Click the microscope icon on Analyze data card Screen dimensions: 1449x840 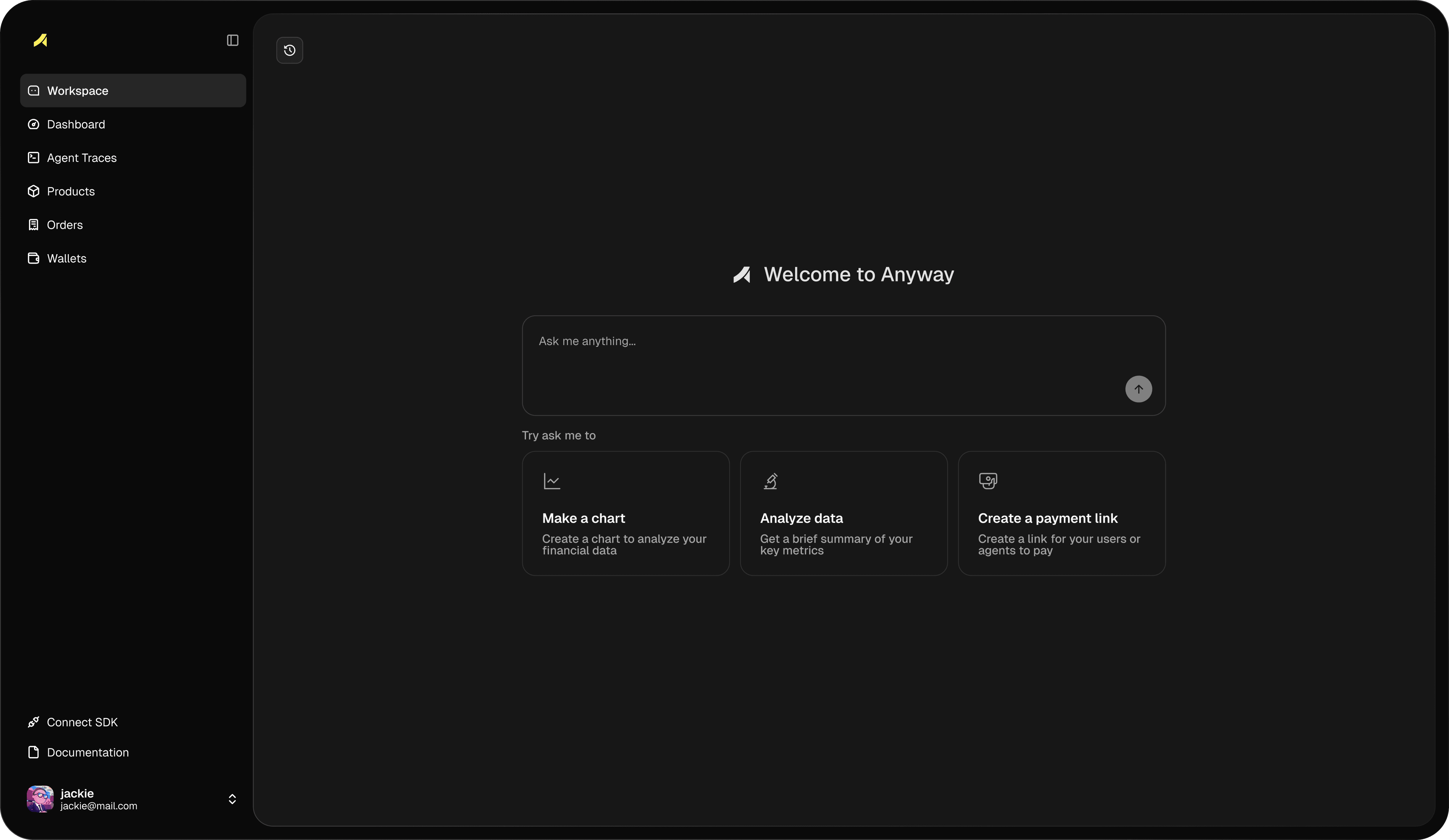771,481
